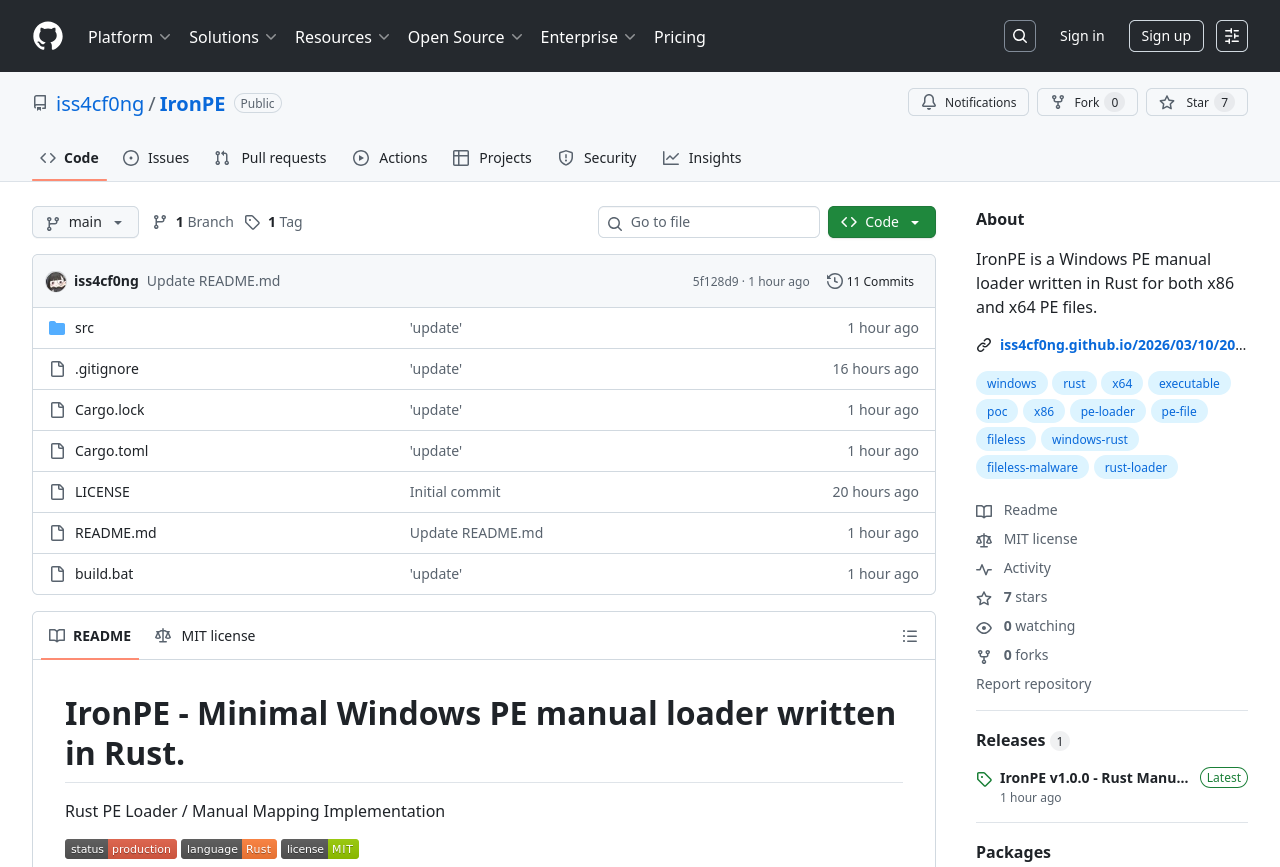Switch to the Pull requests tab
Image resolution: width=1280 pixels, height=867 pixels.
(270, 158)
